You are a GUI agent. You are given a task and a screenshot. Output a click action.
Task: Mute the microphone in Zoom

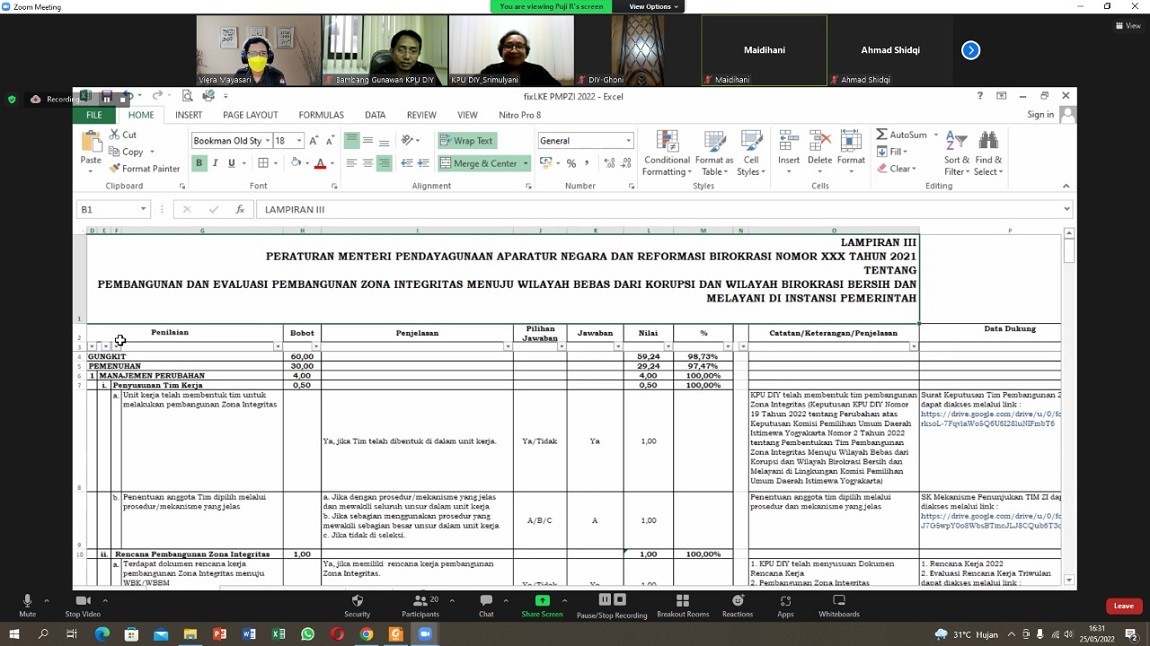click(27, 606)
